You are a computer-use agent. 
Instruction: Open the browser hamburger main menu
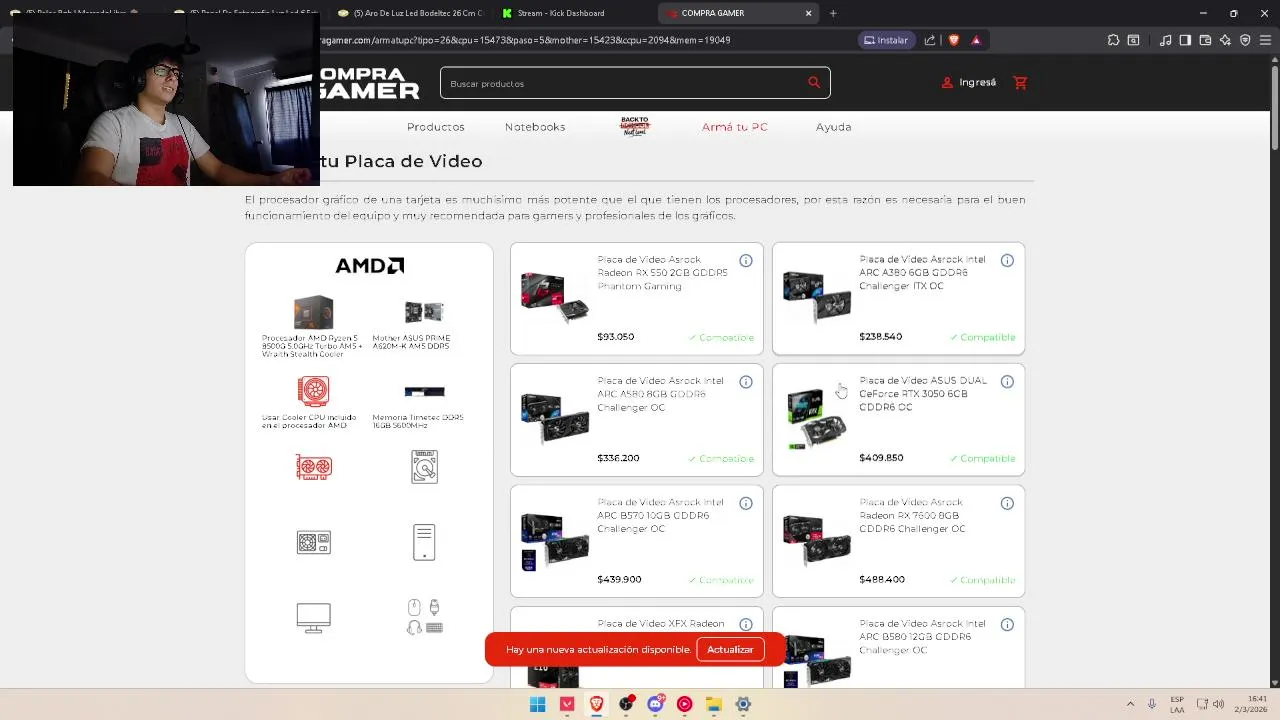pos(1265,40)
